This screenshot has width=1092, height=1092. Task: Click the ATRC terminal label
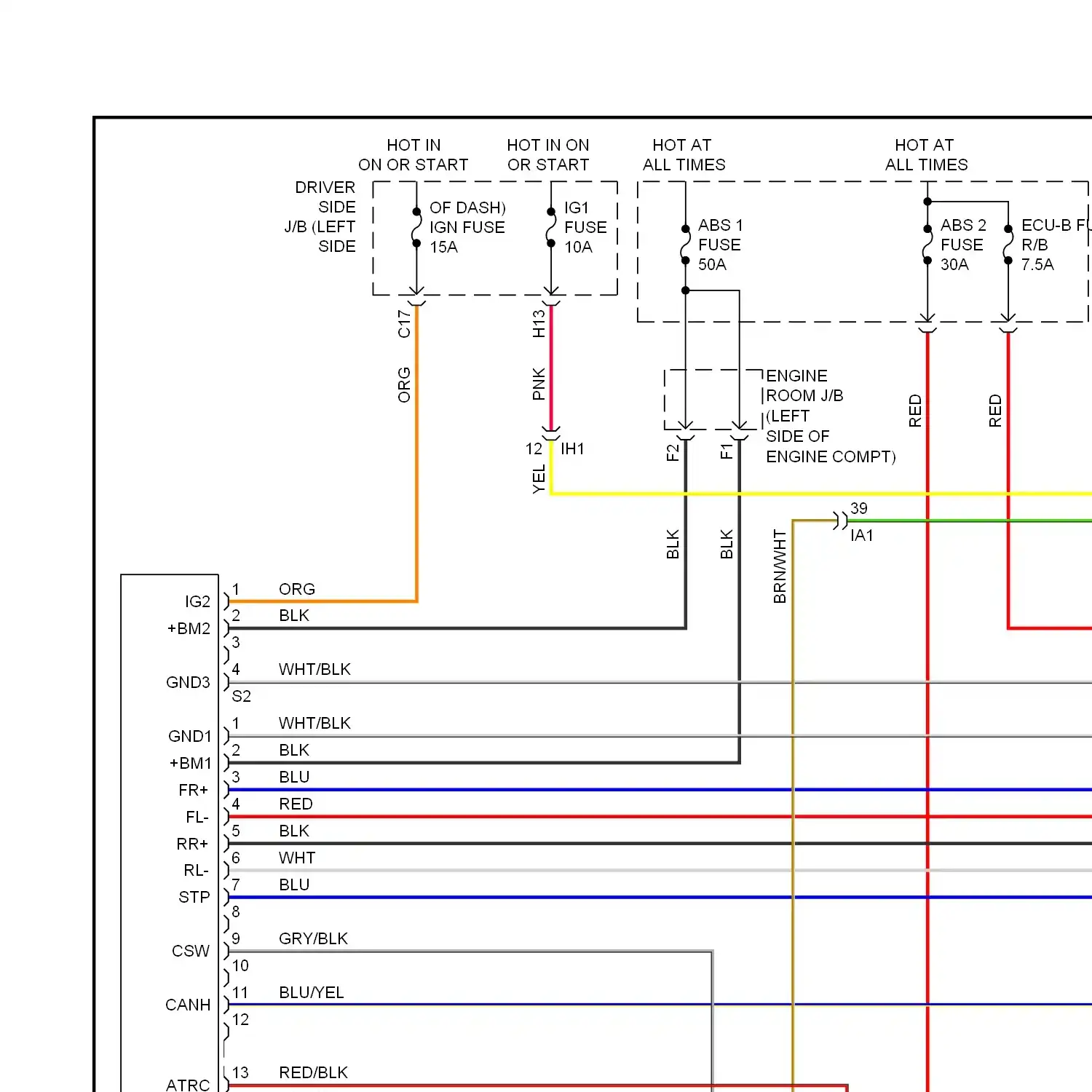click(188, 1085)
